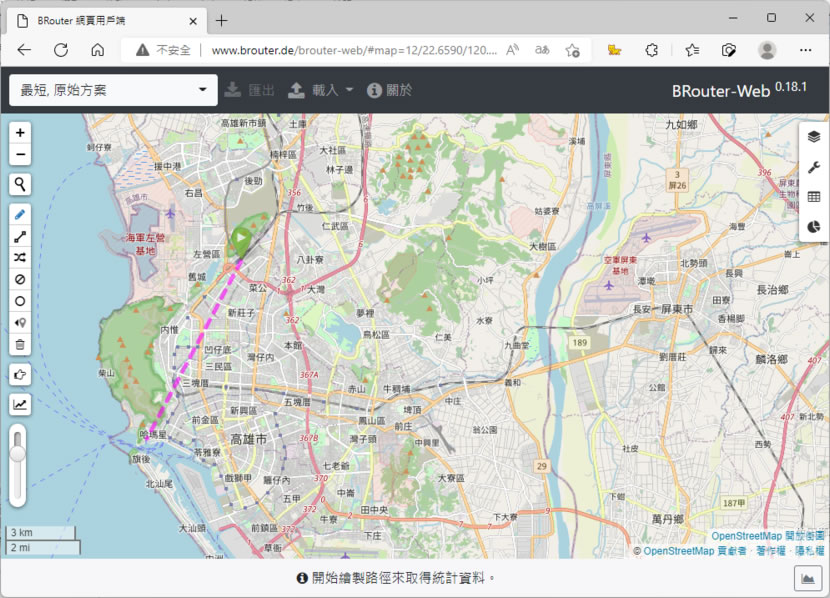Open the elevation chart line graph icon
Screen dimensions: 830x598
[x=20, y=404]
